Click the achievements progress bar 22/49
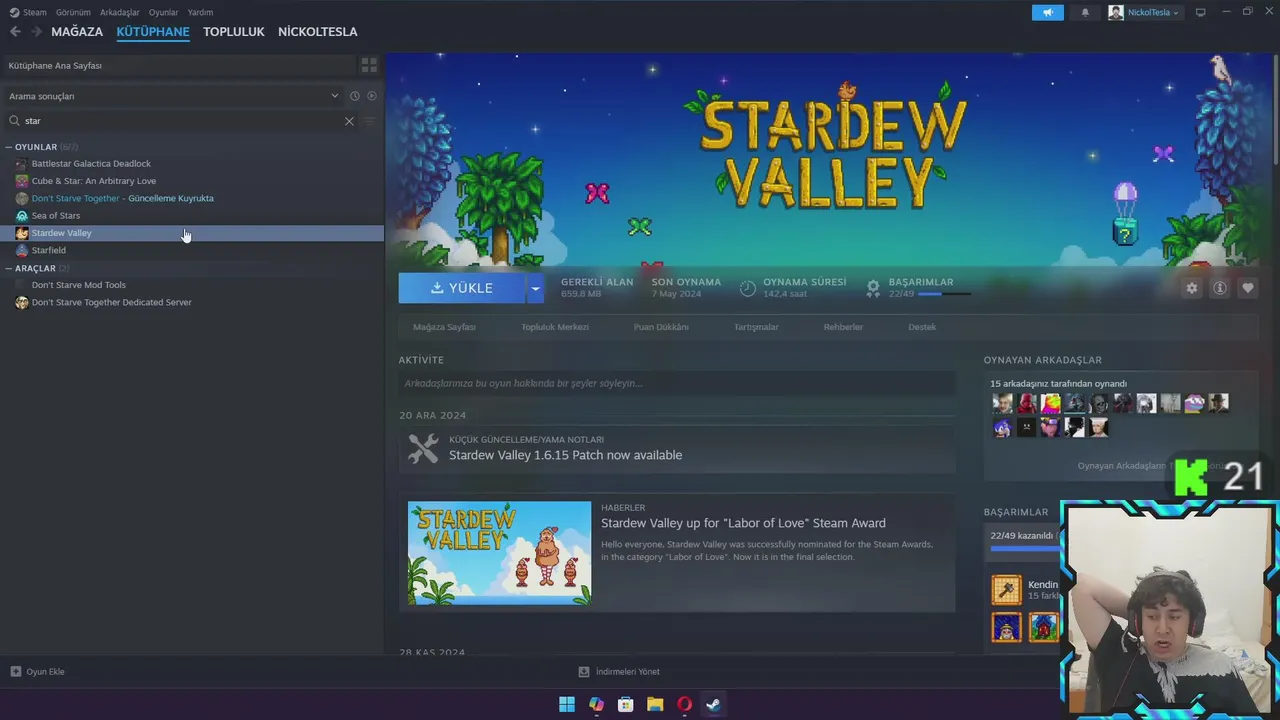This screenshot has height=720, width=1280. click(x=944, y=294)
